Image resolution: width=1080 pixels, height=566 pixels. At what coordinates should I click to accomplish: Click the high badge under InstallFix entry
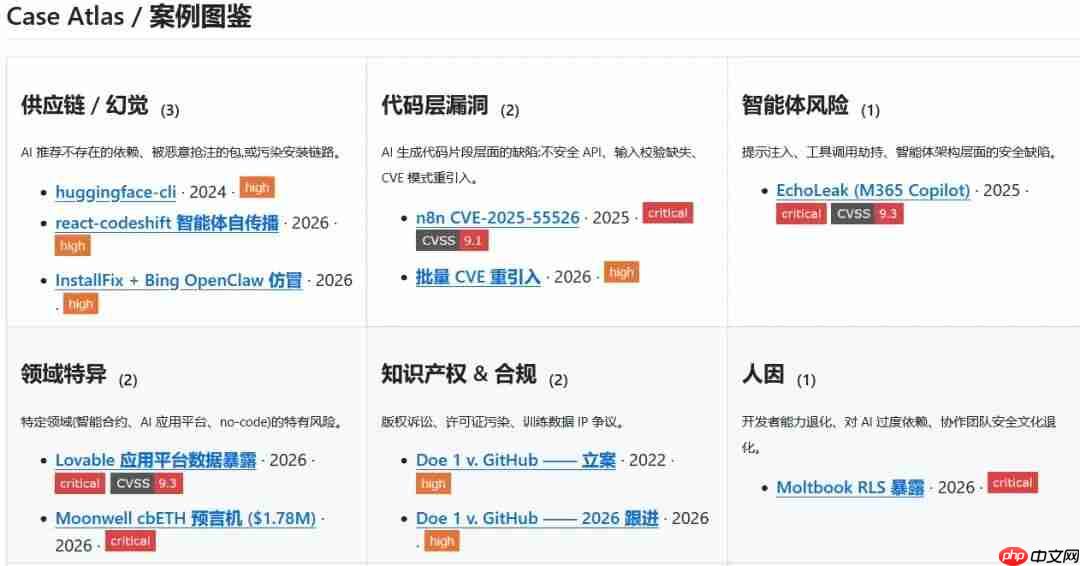point(81,304)
